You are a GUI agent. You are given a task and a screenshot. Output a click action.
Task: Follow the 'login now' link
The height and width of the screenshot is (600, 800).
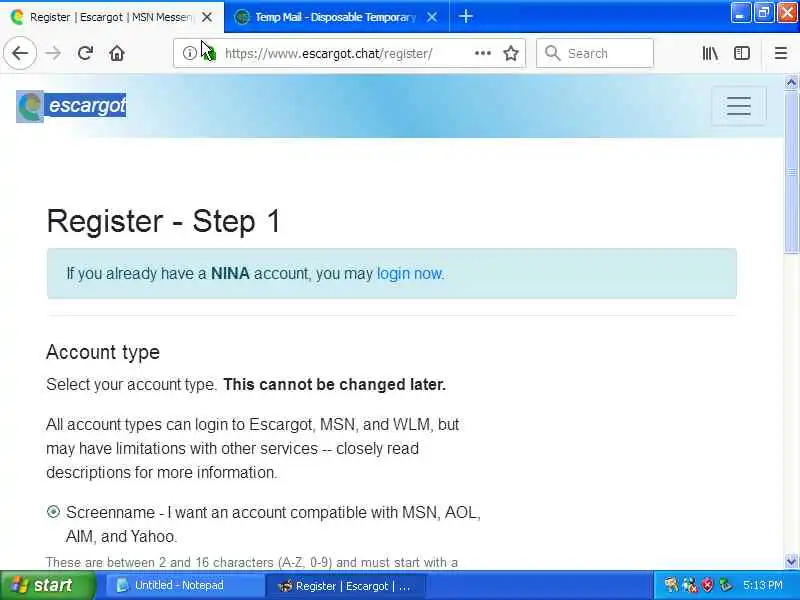[410, 273]
